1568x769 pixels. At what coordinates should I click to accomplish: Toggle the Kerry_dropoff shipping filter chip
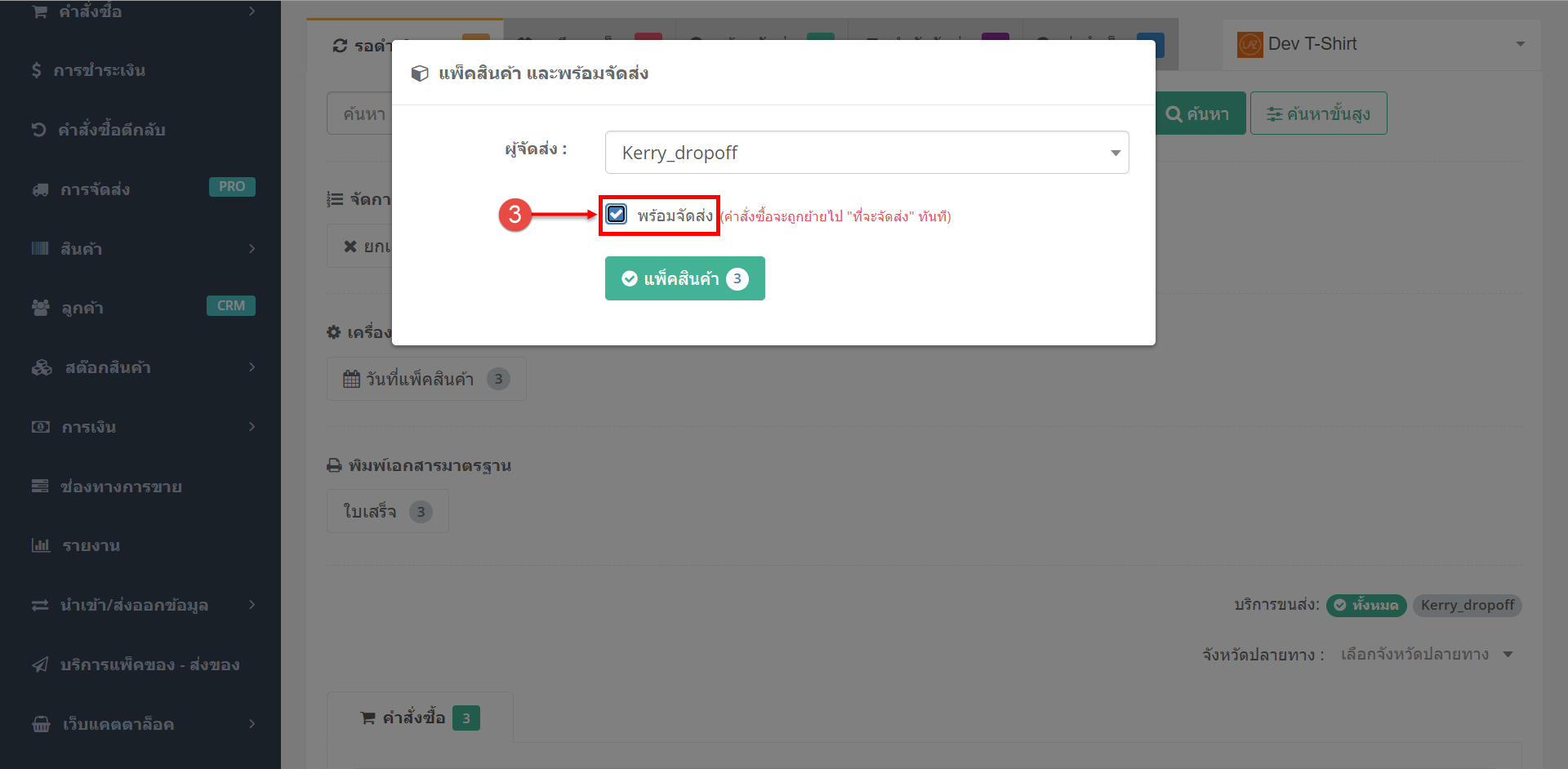coord(1468,605)
